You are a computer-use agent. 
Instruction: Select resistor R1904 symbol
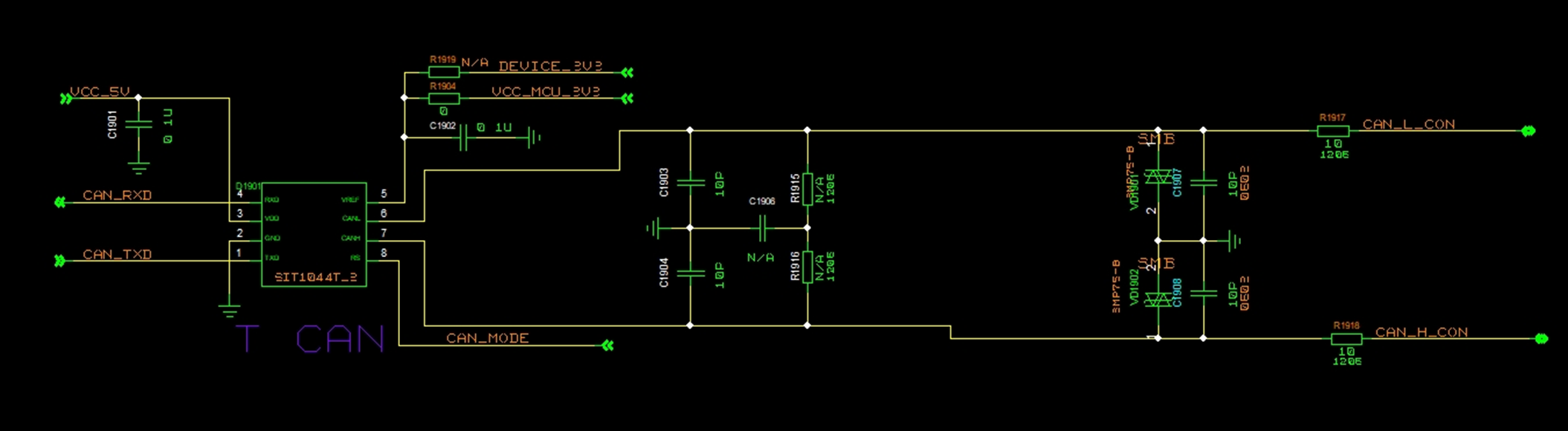[x=444, y=98]
